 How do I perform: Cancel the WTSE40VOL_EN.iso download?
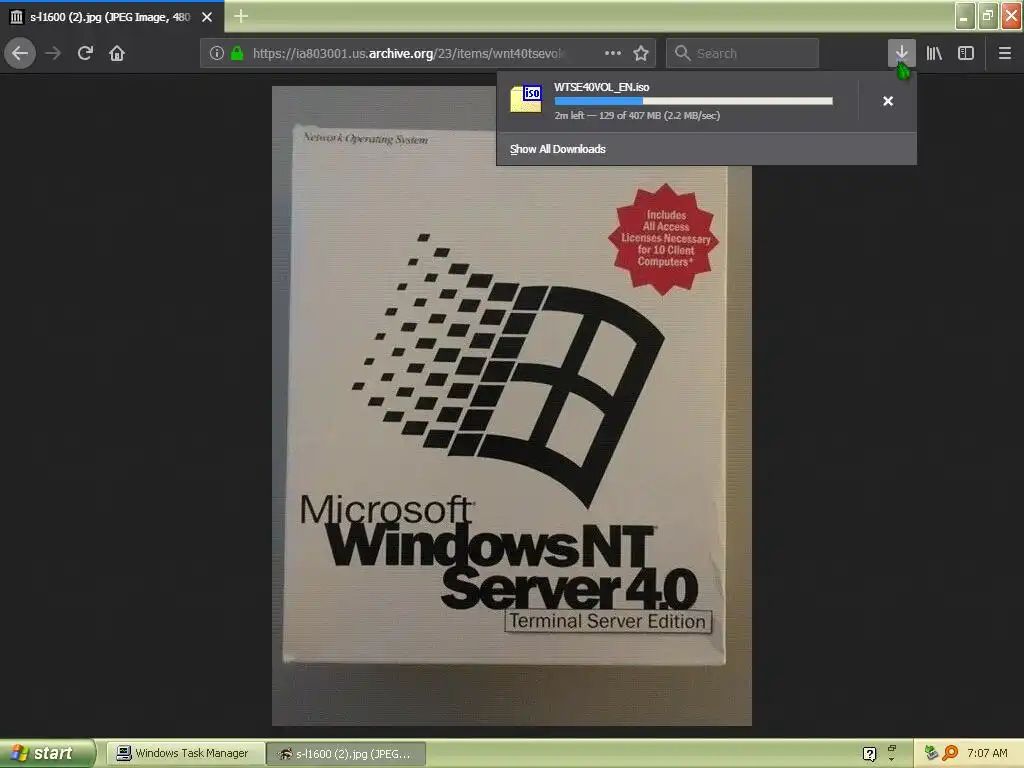[x=888, y=101]
